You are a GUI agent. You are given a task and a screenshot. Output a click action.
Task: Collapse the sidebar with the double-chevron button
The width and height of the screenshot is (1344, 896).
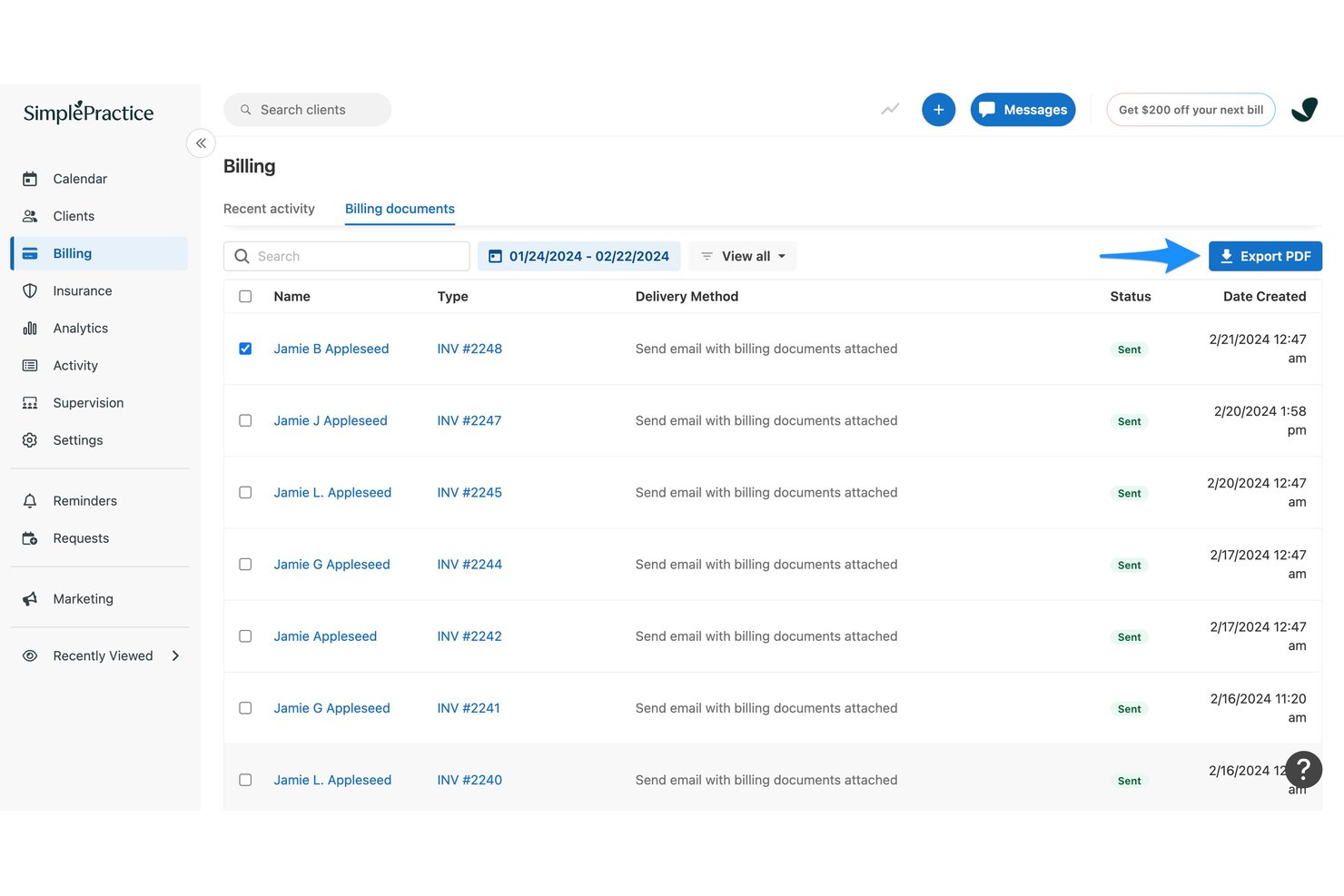tap(201, 143)
